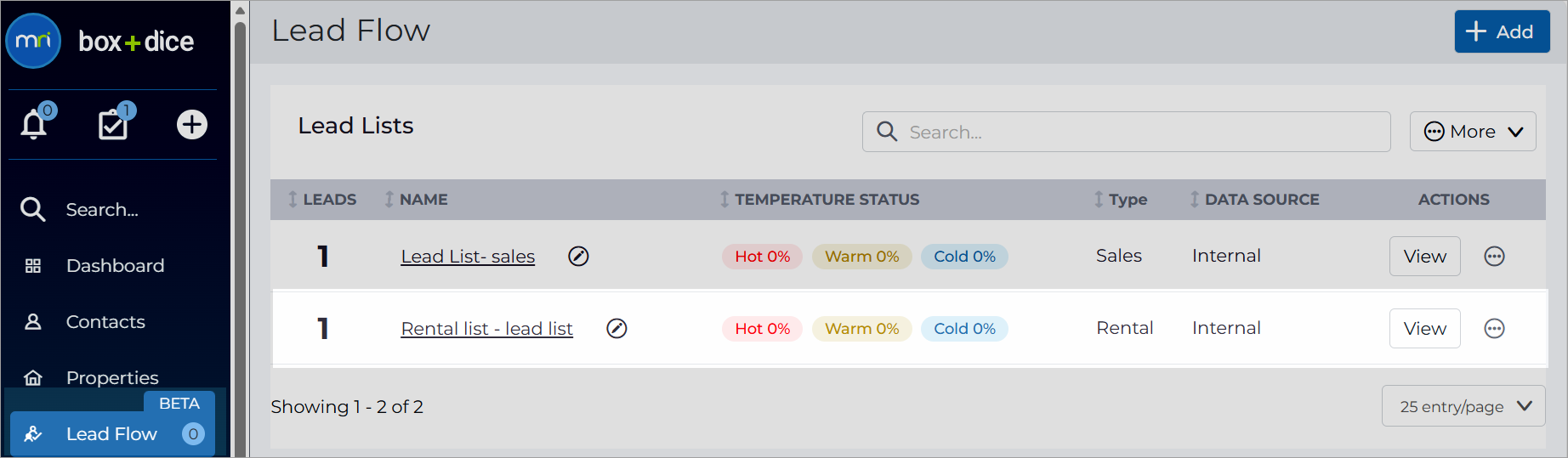Open the notifications bell icon
The height and width of the screenshot is (458, 1568).
click(34, 124)
